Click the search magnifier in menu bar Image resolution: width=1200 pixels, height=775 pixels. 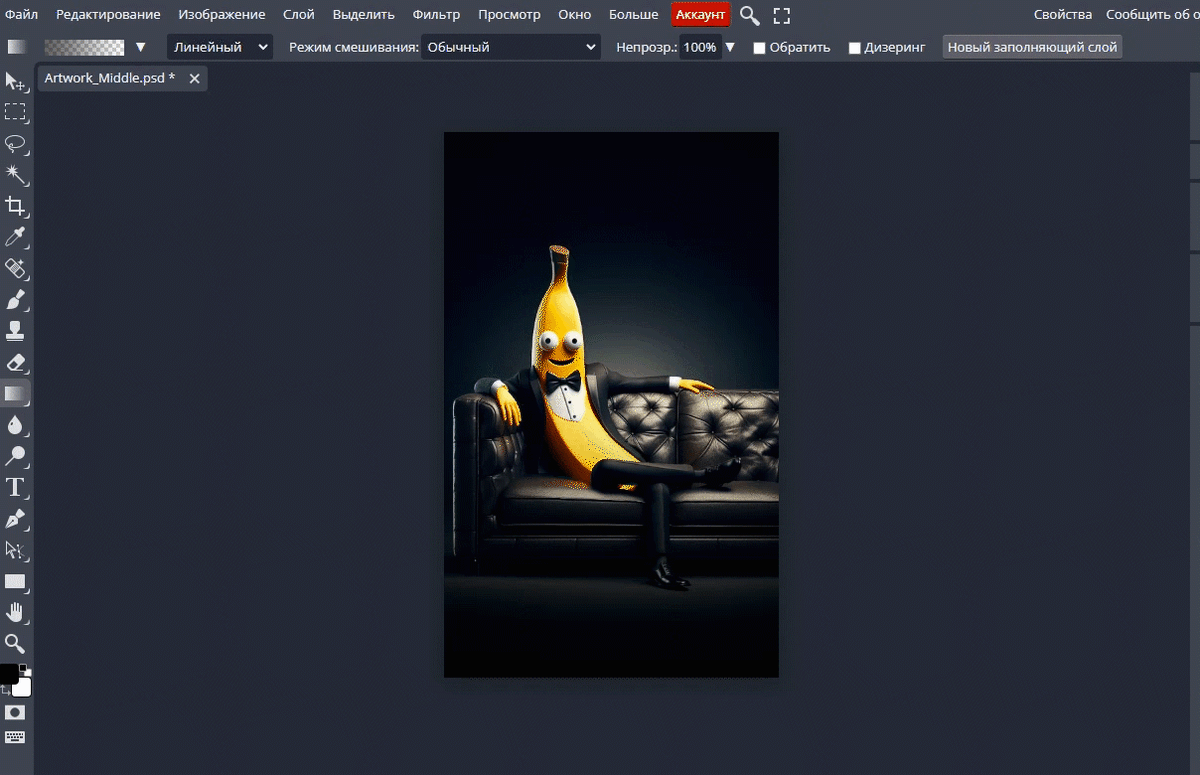pos(749,15)
